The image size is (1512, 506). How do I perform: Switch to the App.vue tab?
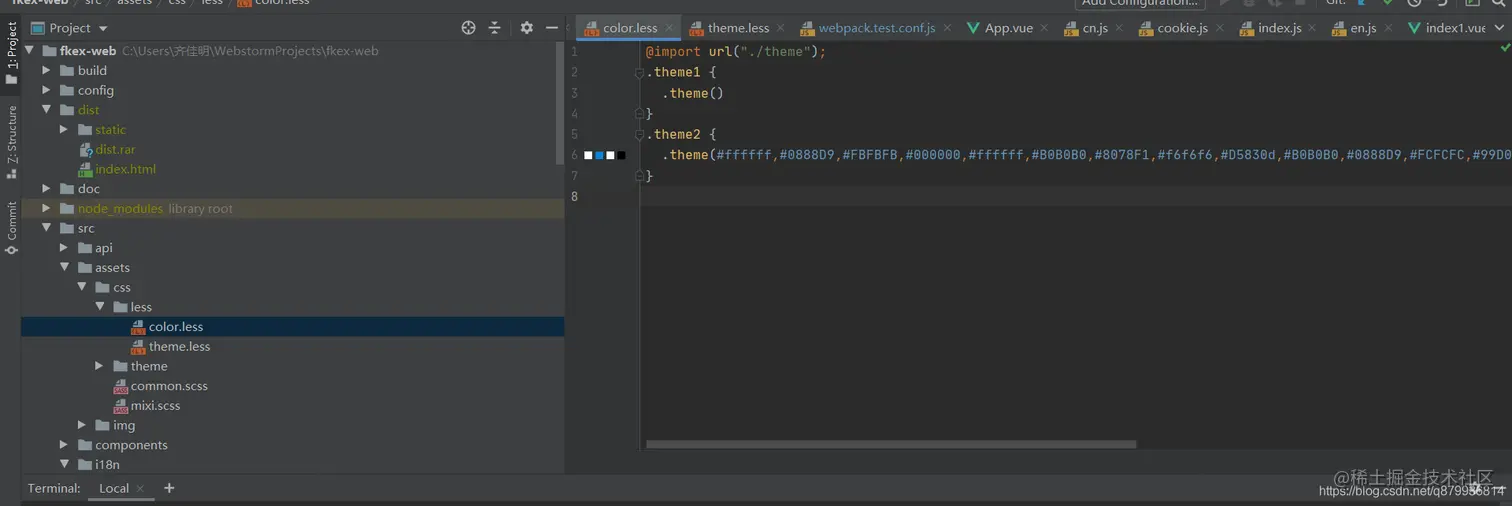coord(1008,28)
